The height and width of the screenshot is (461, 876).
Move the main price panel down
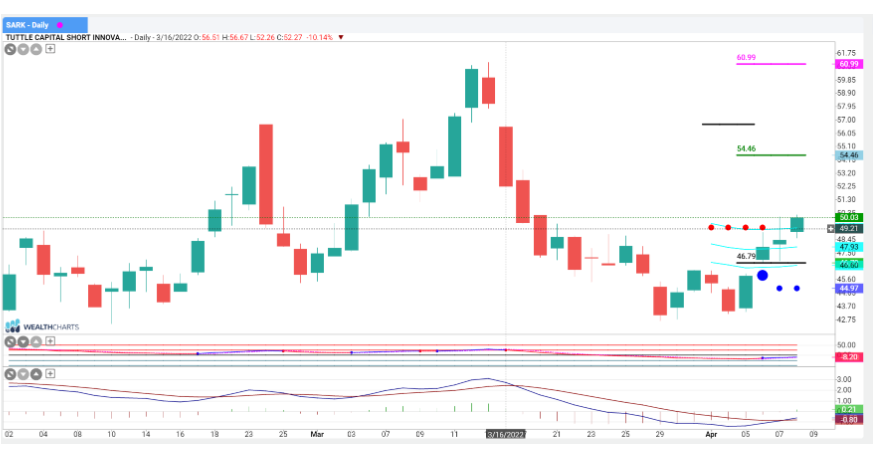(24, 48)
